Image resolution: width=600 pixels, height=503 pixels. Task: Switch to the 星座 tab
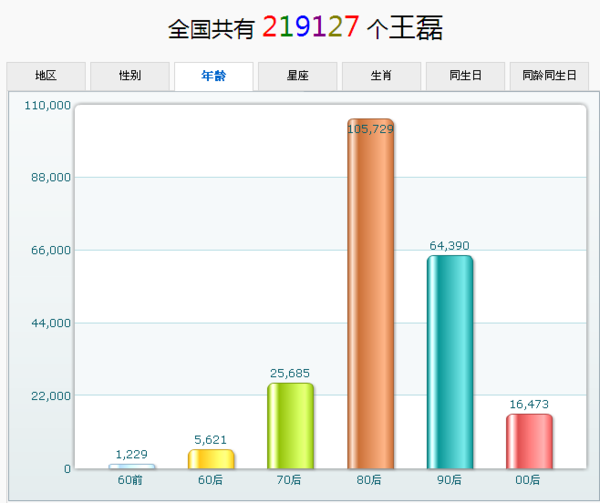pos(298,76)
